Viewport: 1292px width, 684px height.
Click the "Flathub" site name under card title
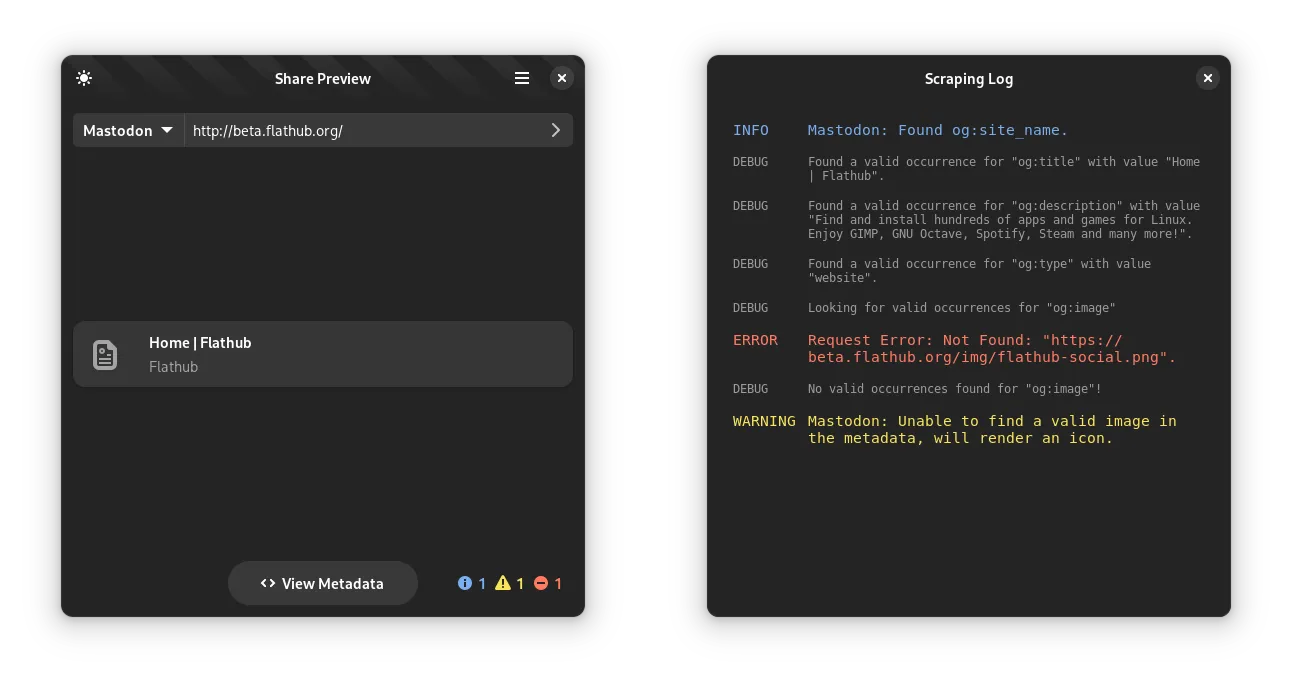coord(174,367)
